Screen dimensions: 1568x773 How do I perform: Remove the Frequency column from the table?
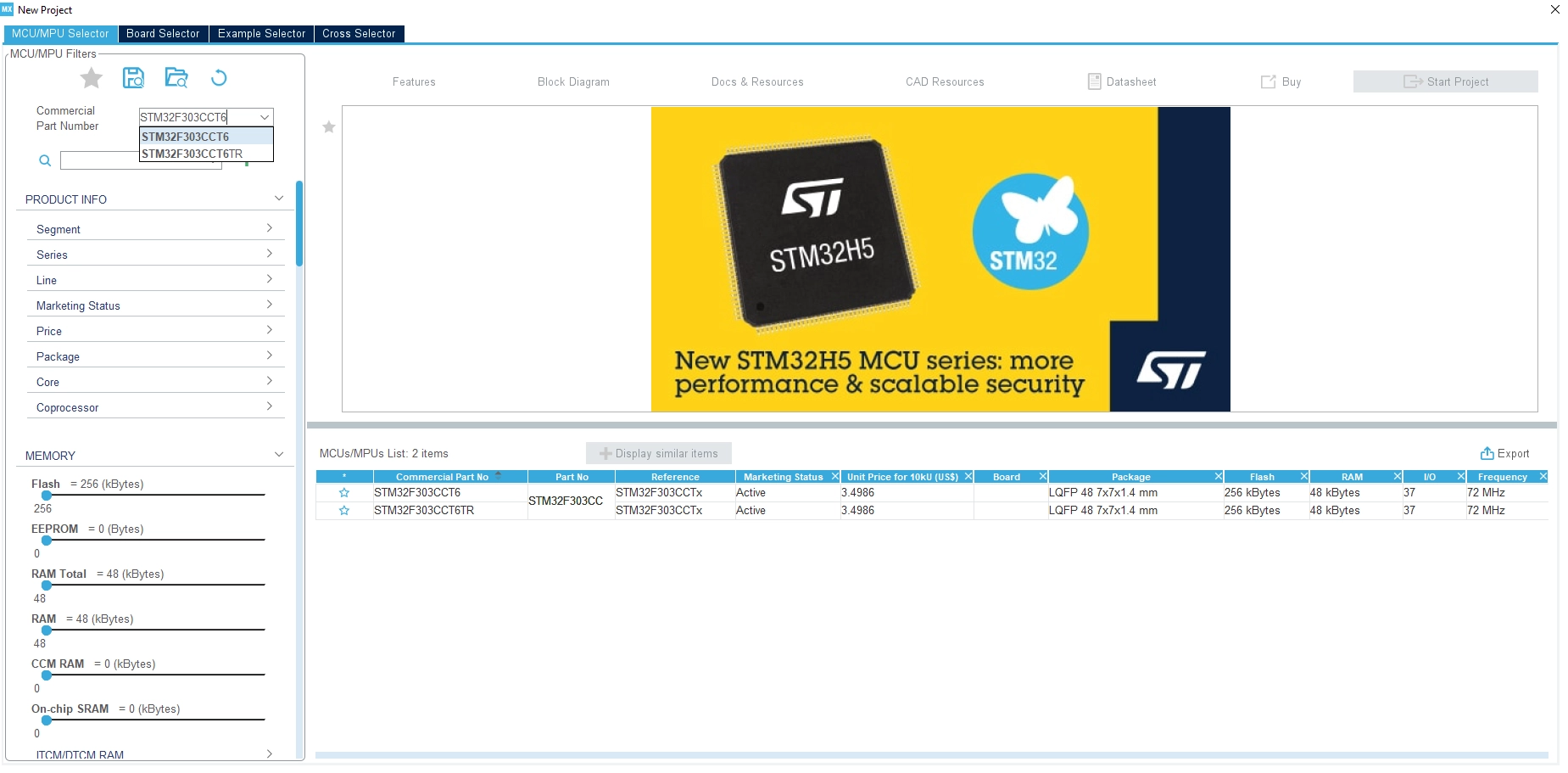1543,477
